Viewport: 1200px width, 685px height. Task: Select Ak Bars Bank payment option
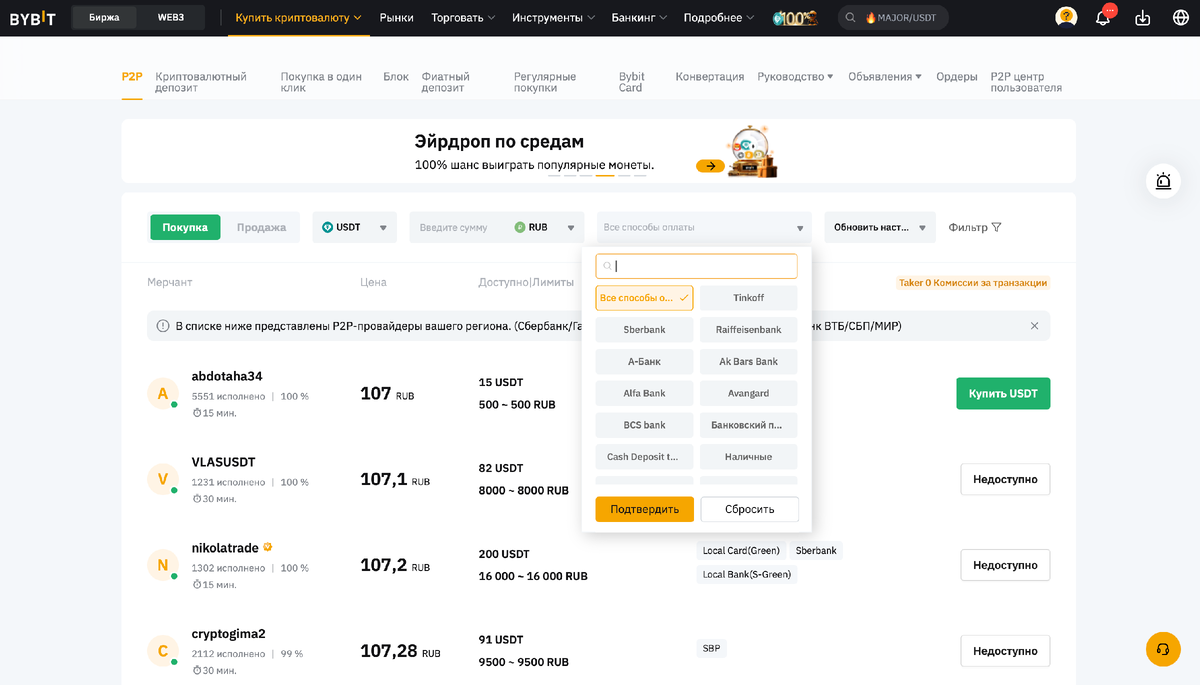click(x=749, y=361)
